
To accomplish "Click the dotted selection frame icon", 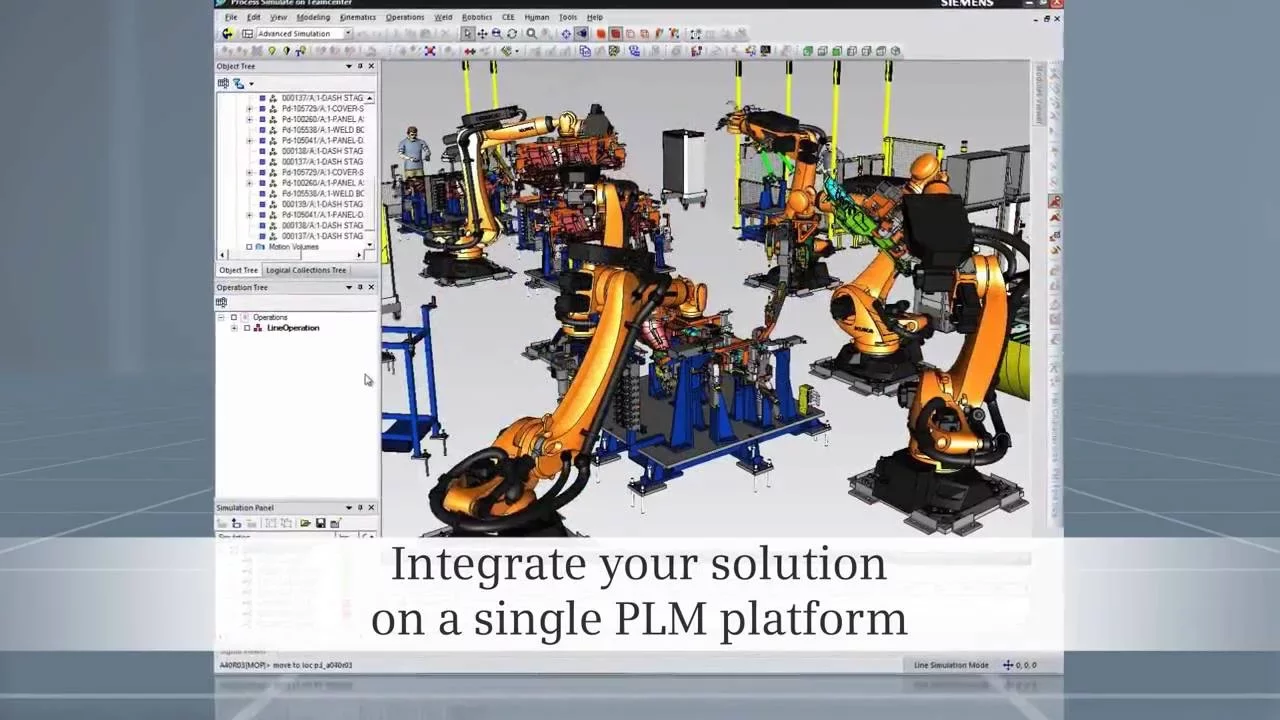I will (x=696, y=34).
